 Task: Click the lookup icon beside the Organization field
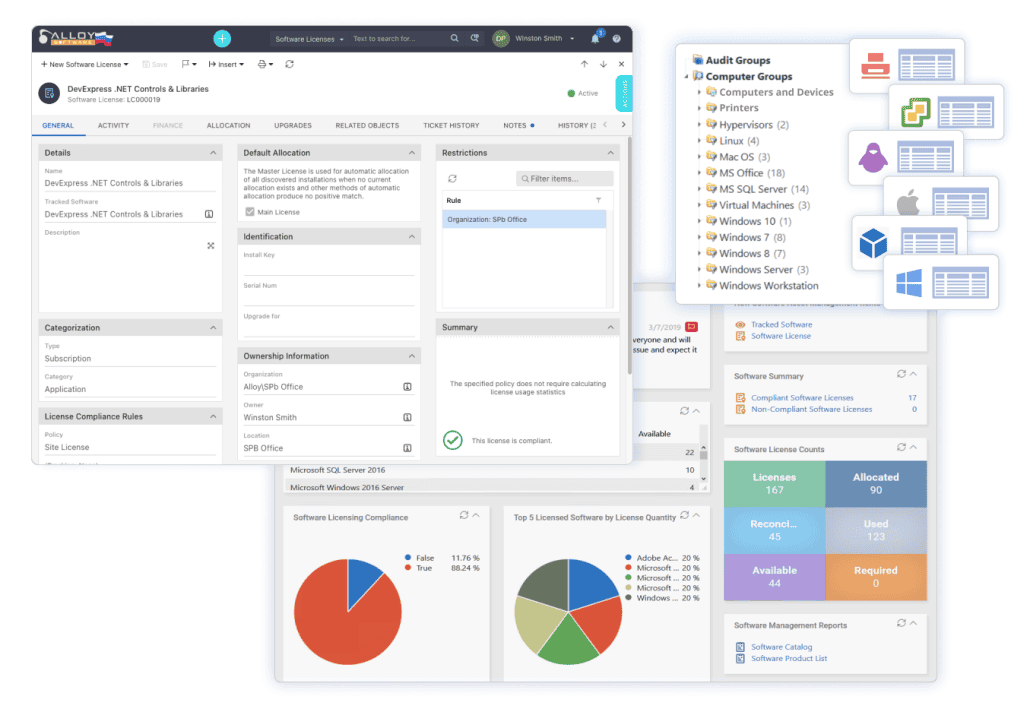(407, 386)
